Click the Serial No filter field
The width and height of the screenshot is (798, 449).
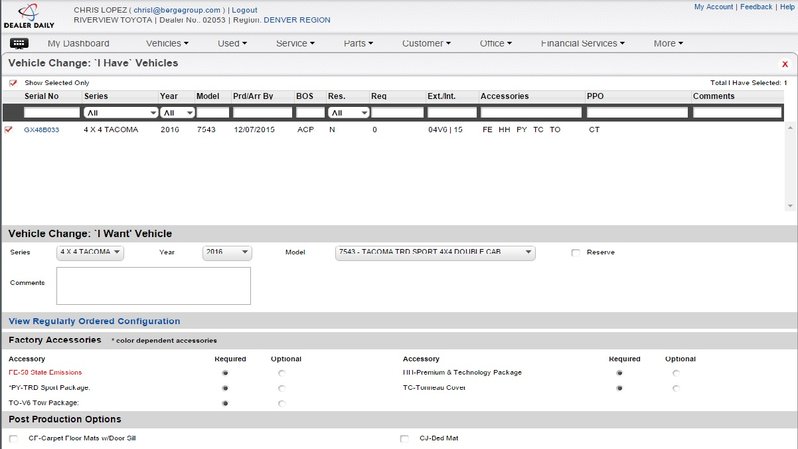point(52,113)
